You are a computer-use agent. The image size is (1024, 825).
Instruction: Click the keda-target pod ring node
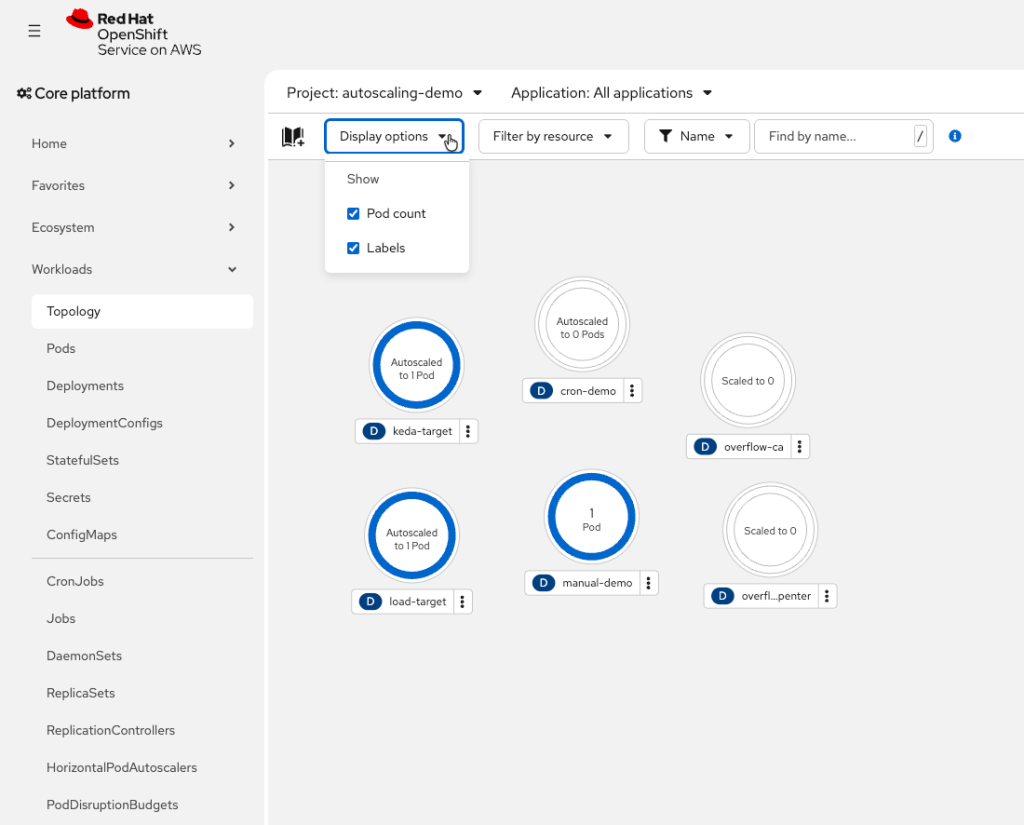tap(417, 364)
